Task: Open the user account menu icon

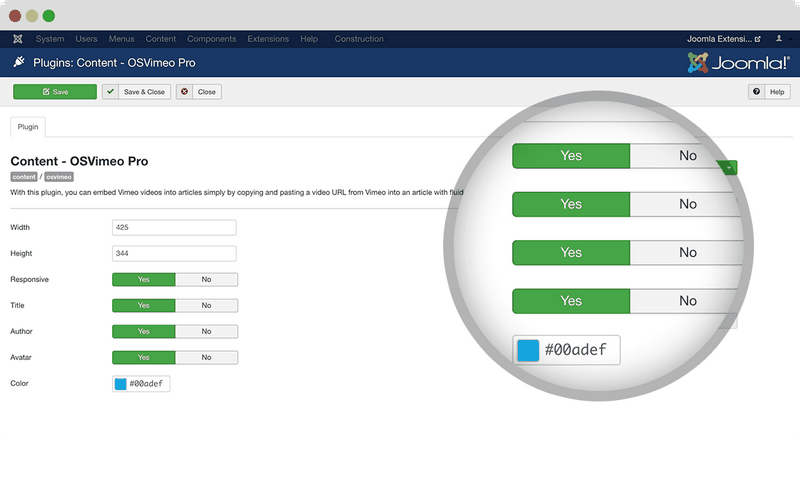Action: (779, 39)
